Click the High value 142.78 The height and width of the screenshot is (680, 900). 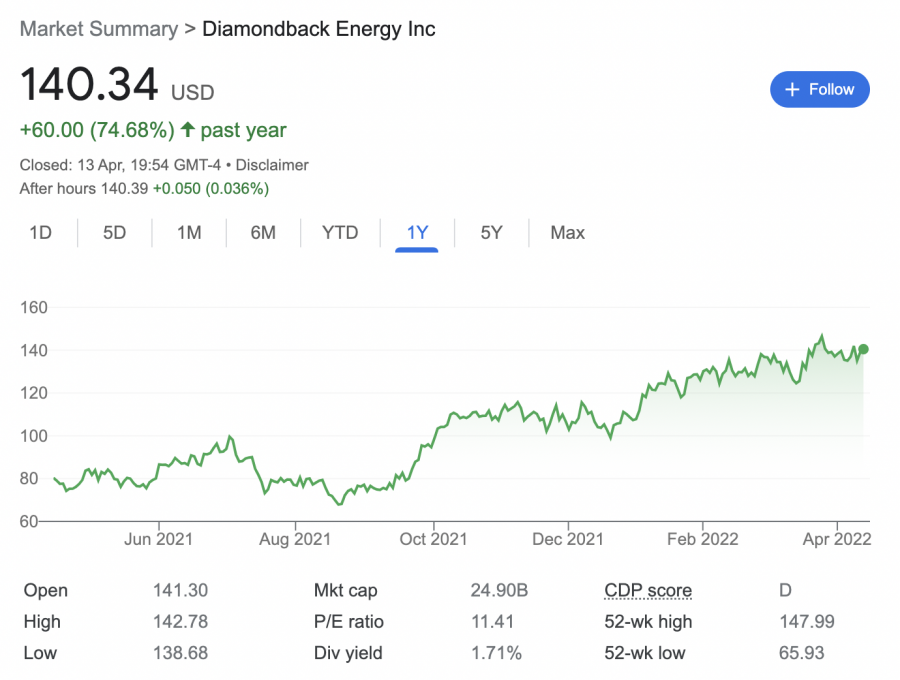pos(180,621)
